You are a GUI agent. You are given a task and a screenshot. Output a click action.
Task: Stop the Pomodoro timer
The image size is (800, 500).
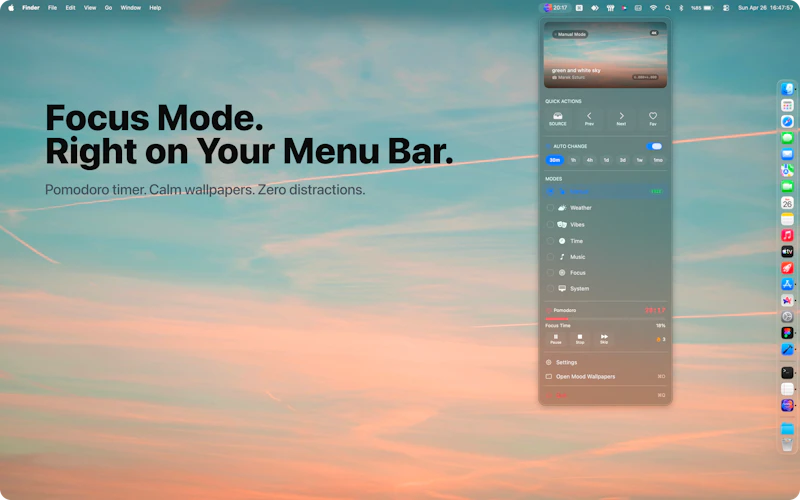coord(580,339)
